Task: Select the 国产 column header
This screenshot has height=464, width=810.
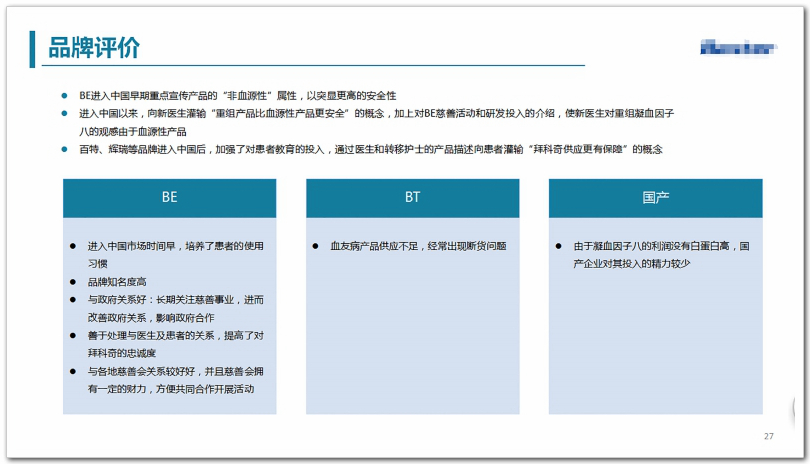Action: [656, 198]
